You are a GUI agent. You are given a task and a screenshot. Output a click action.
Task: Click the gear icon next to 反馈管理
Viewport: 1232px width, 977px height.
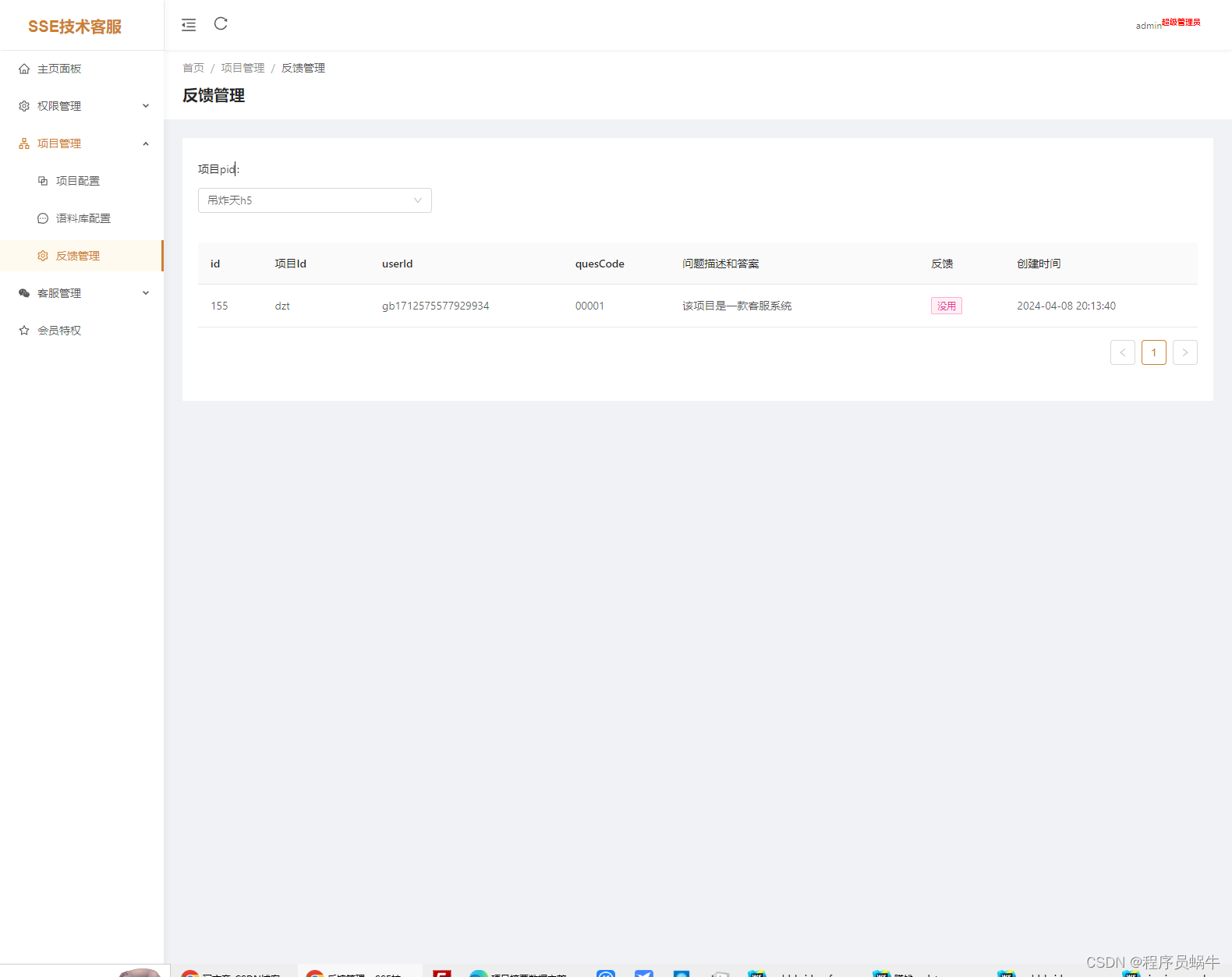coord(43,256)
